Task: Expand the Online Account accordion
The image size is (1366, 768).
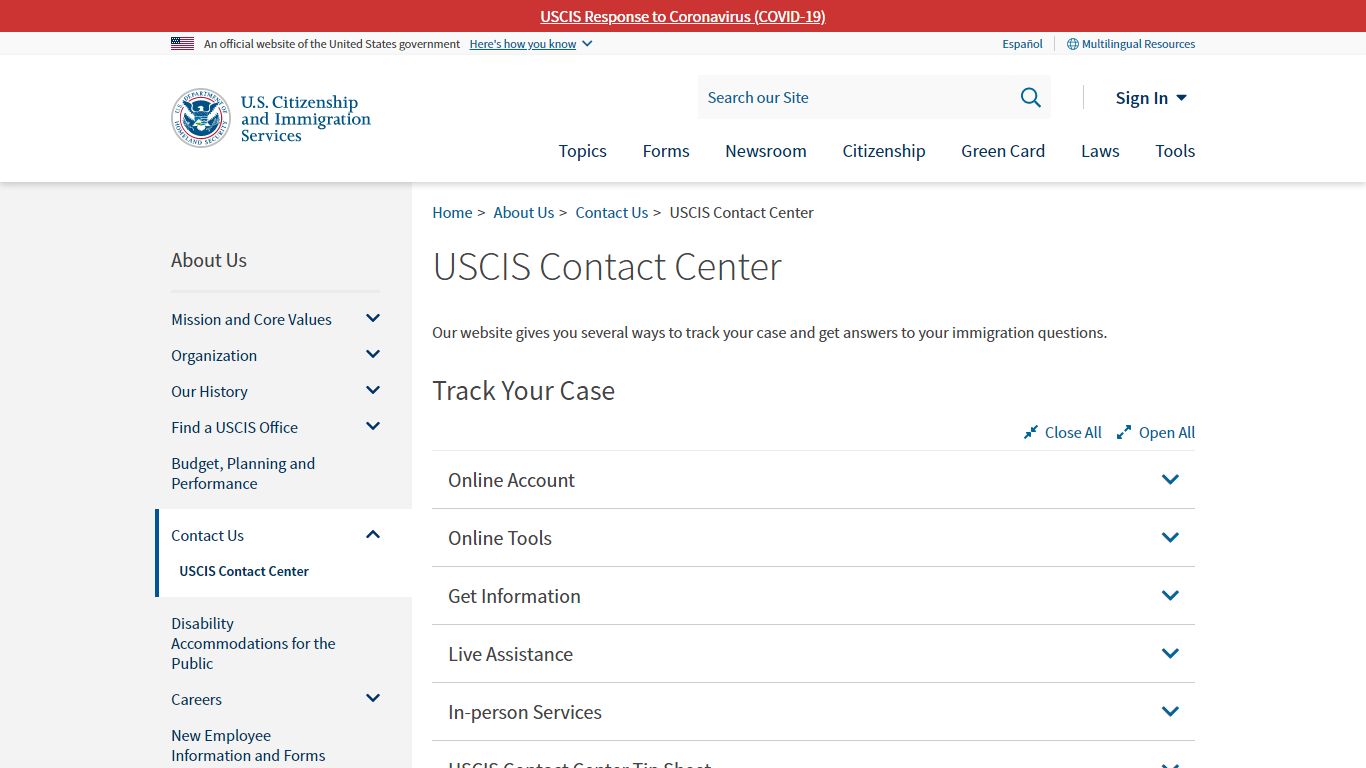Action: click(813, 480)
